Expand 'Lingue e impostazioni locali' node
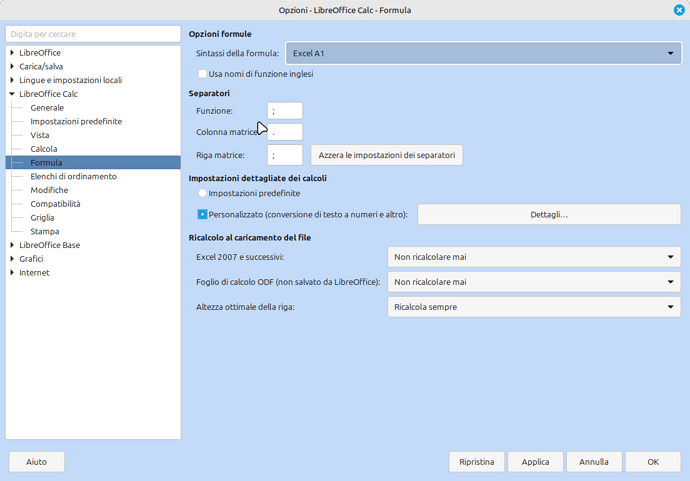This screenshot has width=690, height=481. (x=12, y=80)
